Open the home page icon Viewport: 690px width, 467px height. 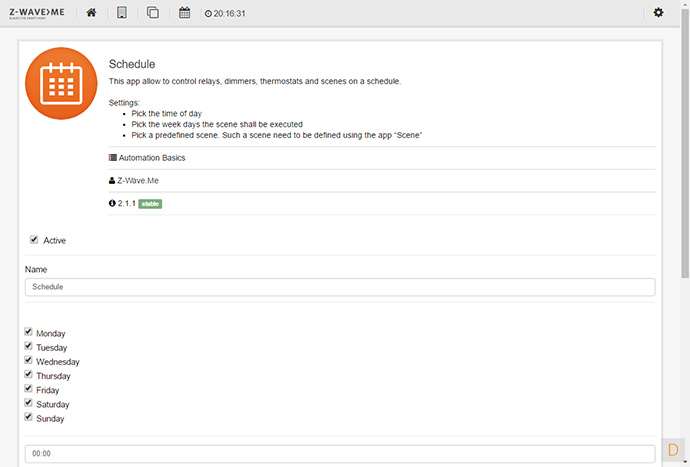(91, 13)
